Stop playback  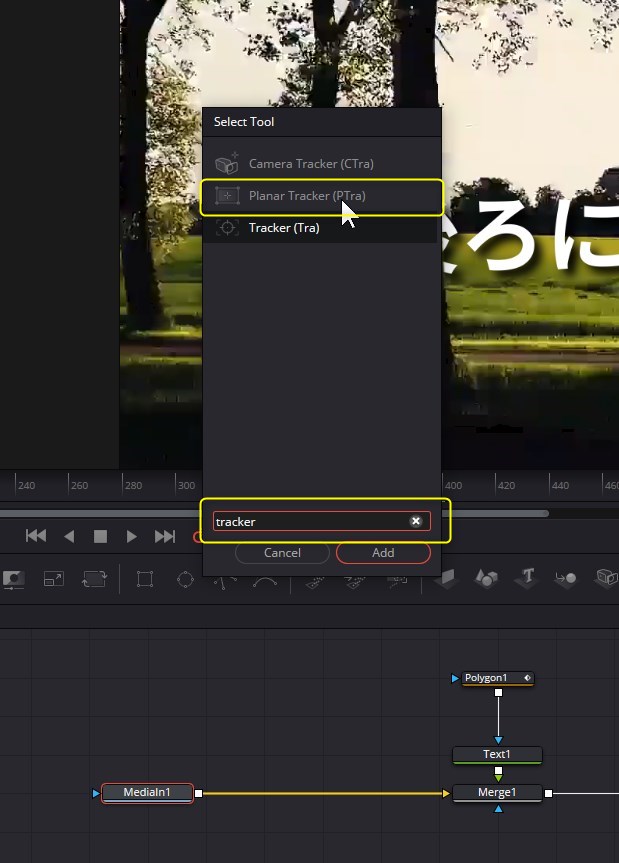(100, 536)
